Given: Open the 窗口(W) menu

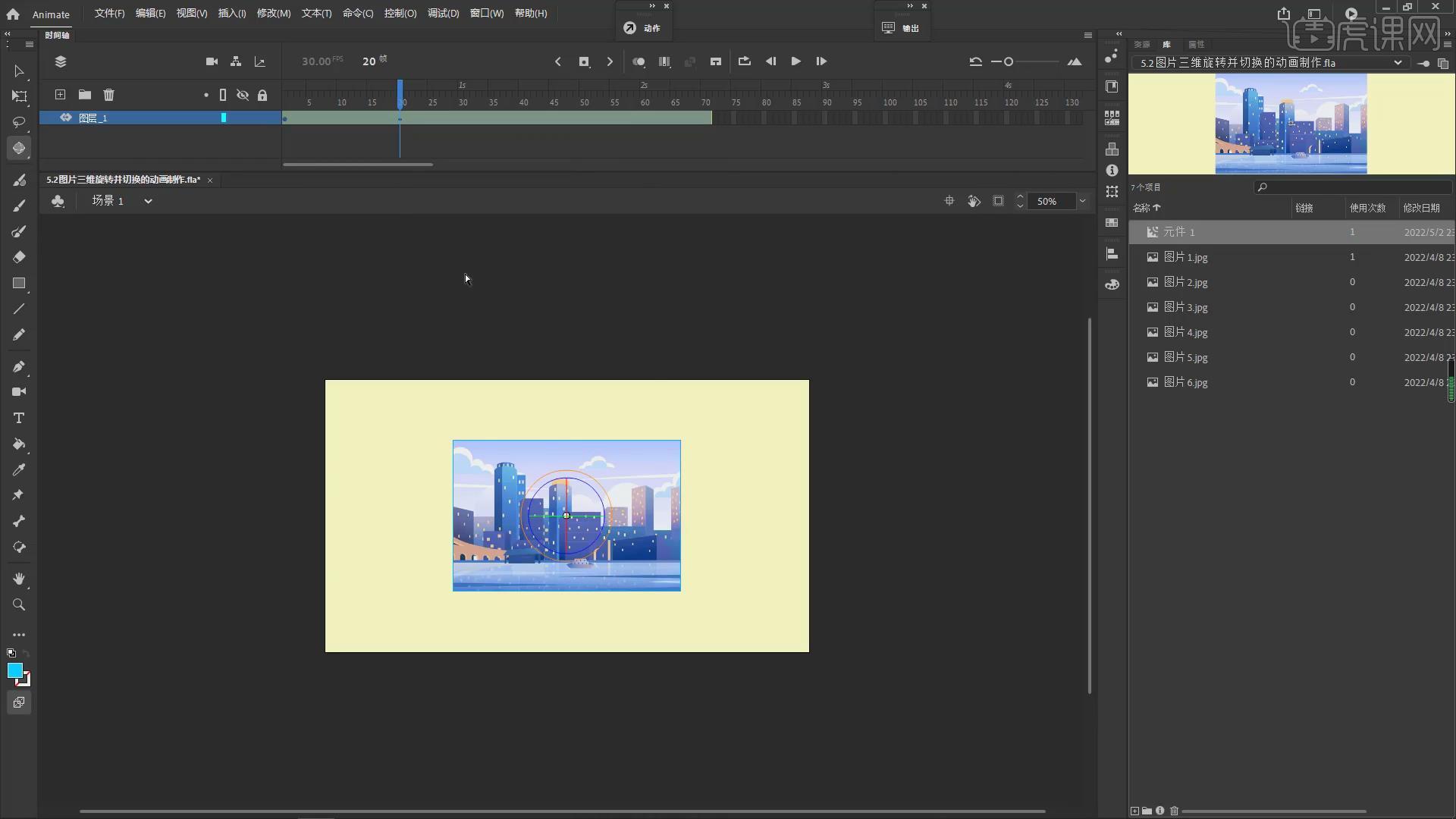Looking at the screenshot, I should (486, 14).
